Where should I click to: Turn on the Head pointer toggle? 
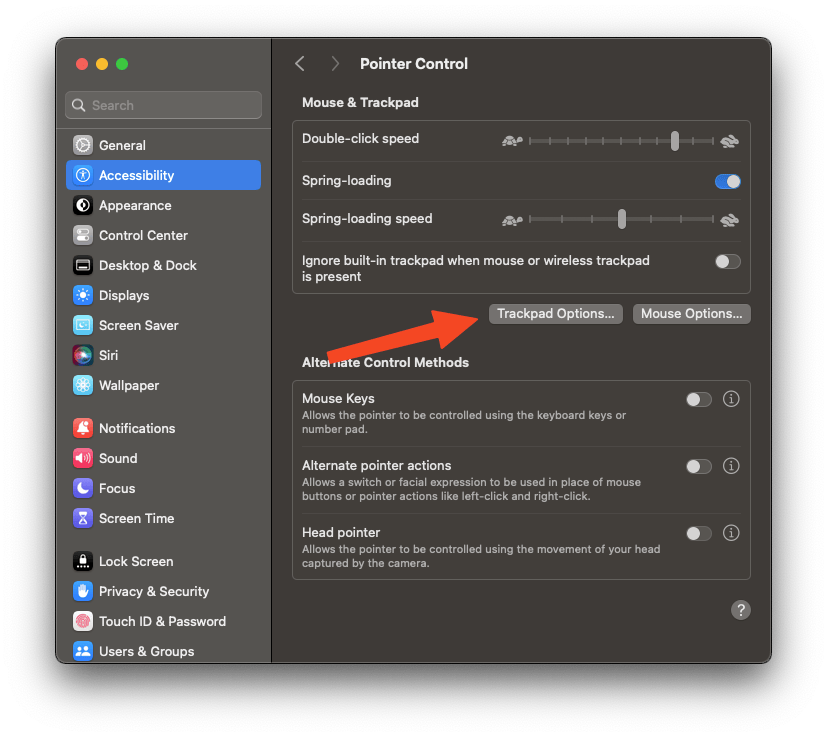tap(699, 533)
